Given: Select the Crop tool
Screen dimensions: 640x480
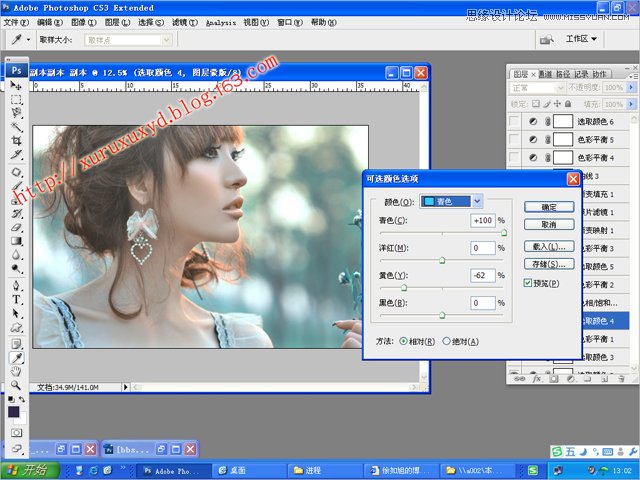Looking at the screenshot, I should click(x=16, y=140).
